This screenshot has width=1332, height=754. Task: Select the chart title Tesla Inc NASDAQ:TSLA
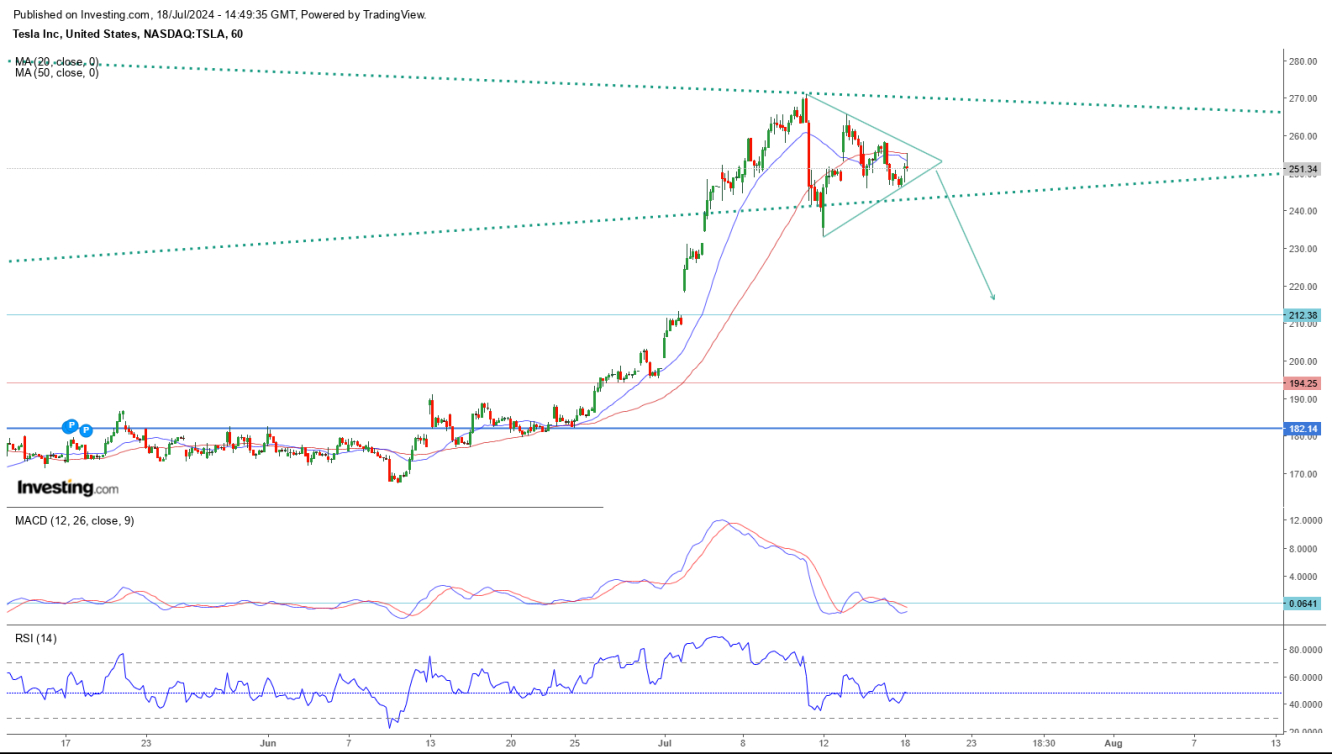pyautogui.click(x=128, y=33)
